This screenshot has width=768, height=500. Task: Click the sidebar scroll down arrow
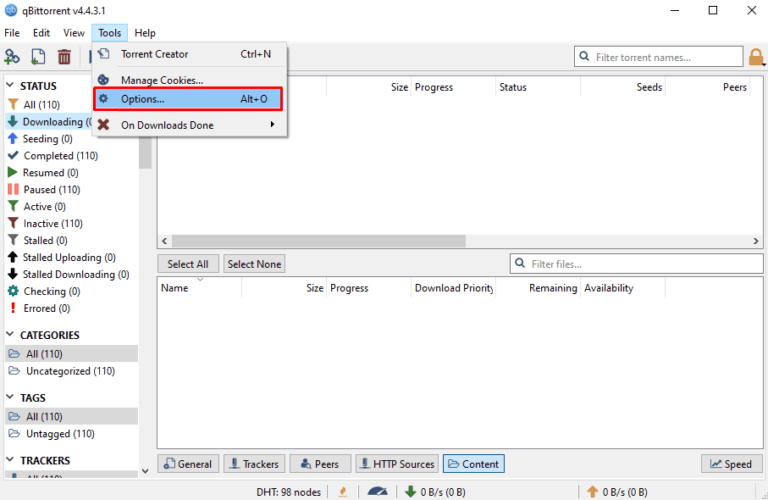point(145,471)
